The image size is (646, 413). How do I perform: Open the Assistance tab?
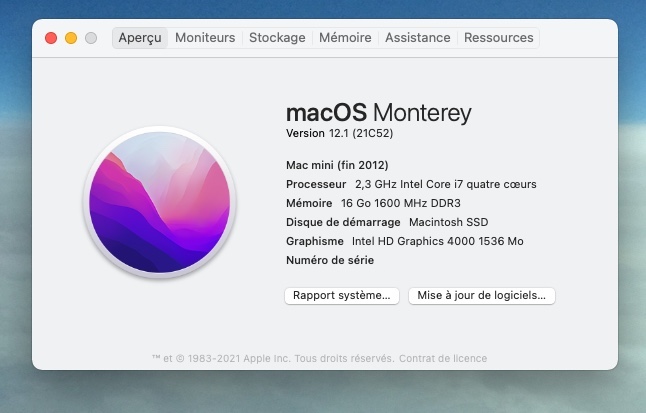[418, 38]
